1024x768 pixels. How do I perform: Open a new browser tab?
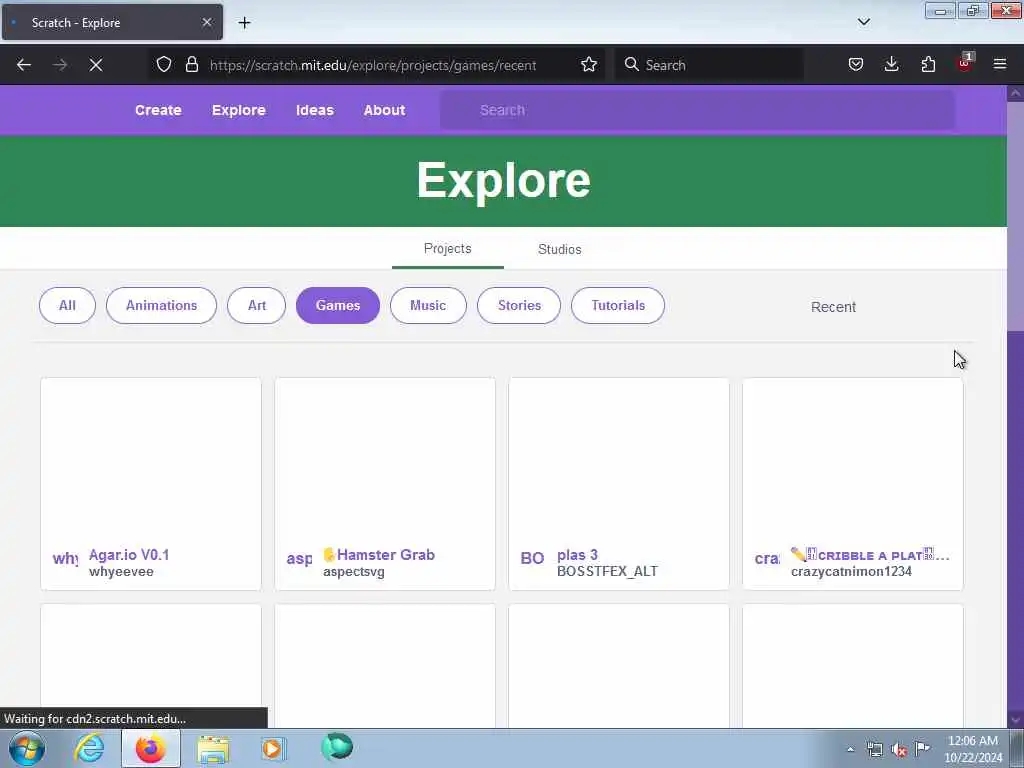pos(244,23)
